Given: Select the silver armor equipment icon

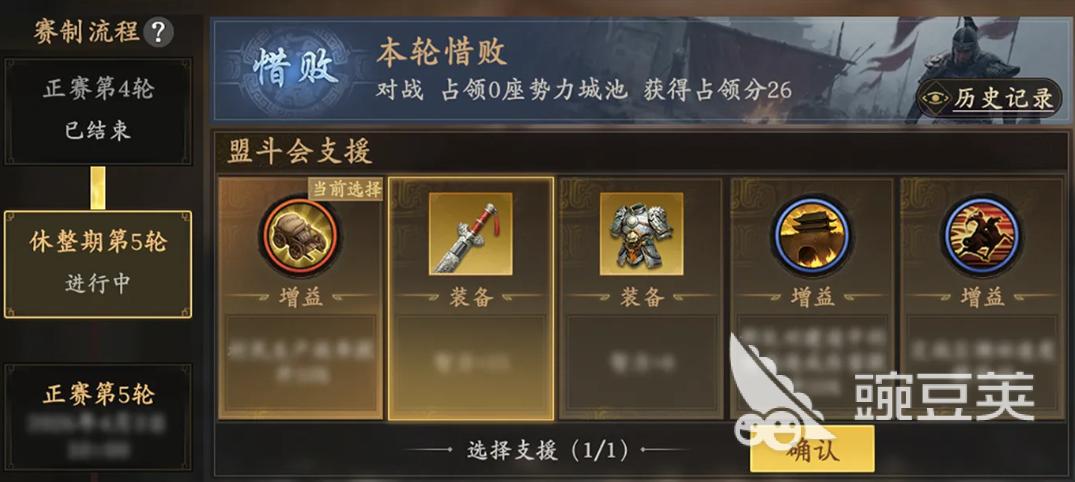Looking at the screenshot, I should point(641,234).
